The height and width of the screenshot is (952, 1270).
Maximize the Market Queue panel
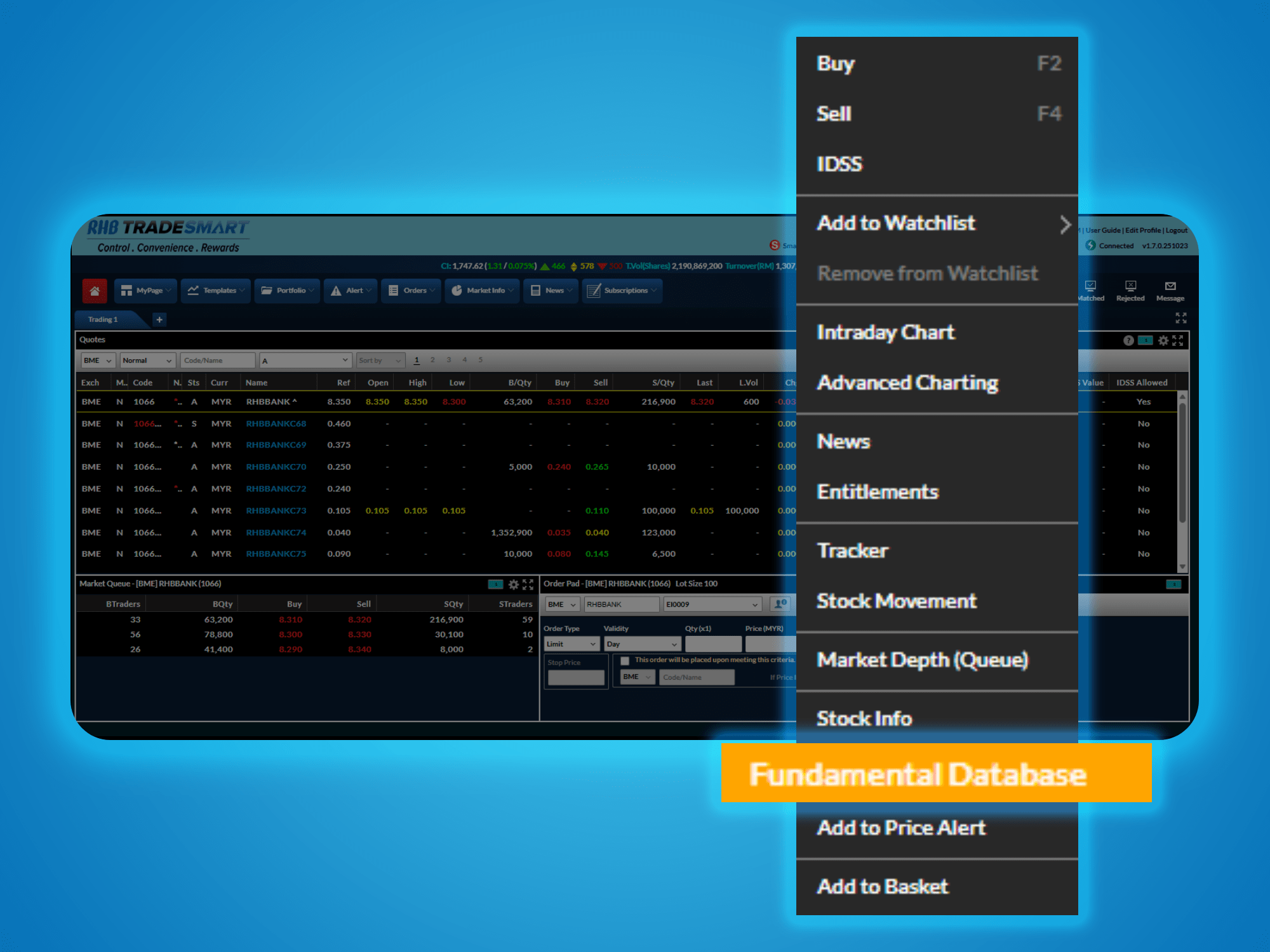pos(528,585)
